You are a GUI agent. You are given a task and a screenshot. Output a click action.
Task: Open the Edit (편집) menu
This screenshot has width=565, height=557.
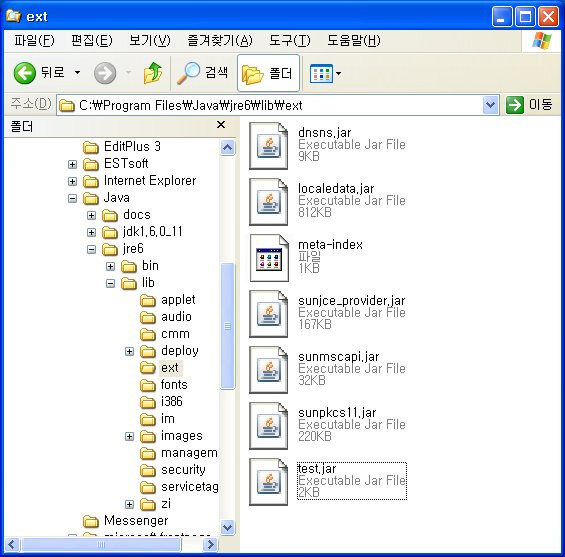[x=92, y=40]
